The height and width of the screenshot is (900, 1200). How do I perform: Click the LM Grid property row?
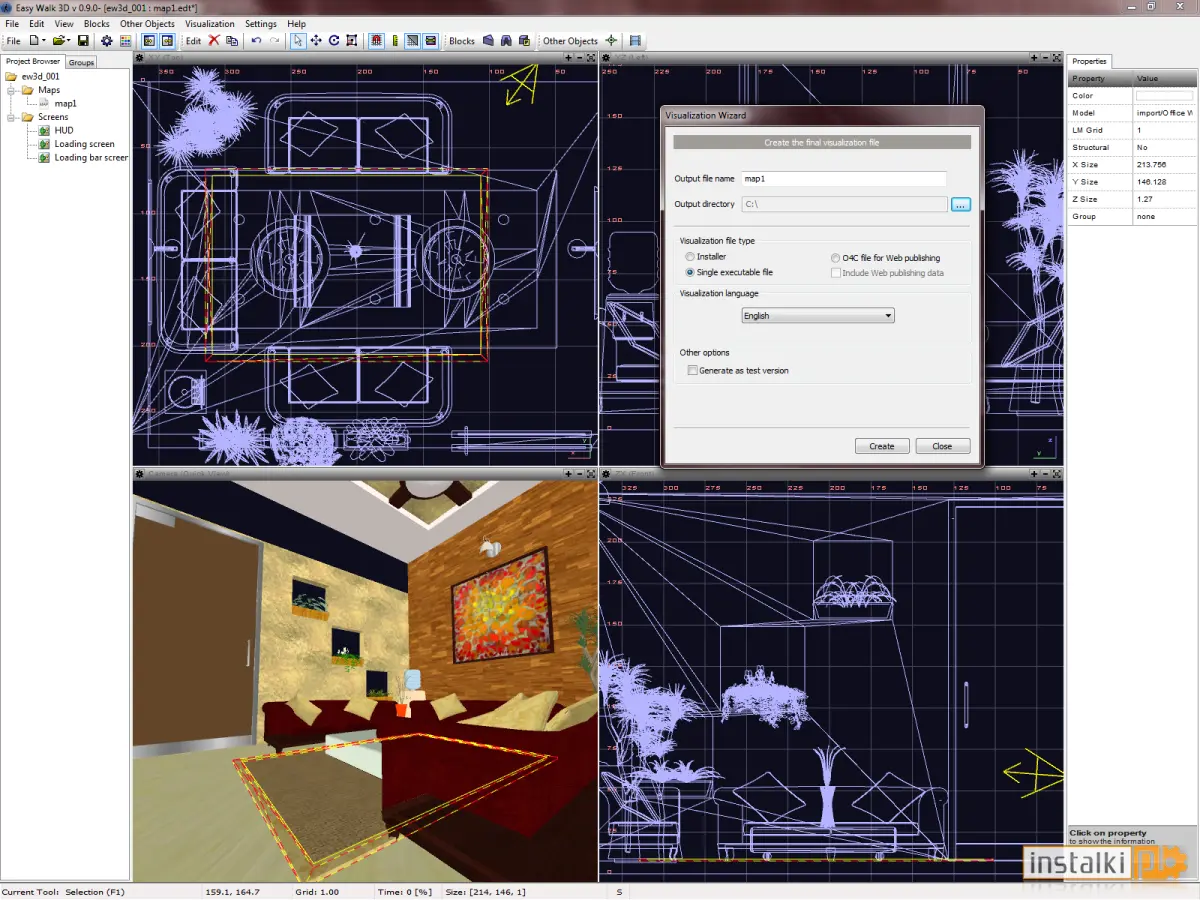[1132, 130]
